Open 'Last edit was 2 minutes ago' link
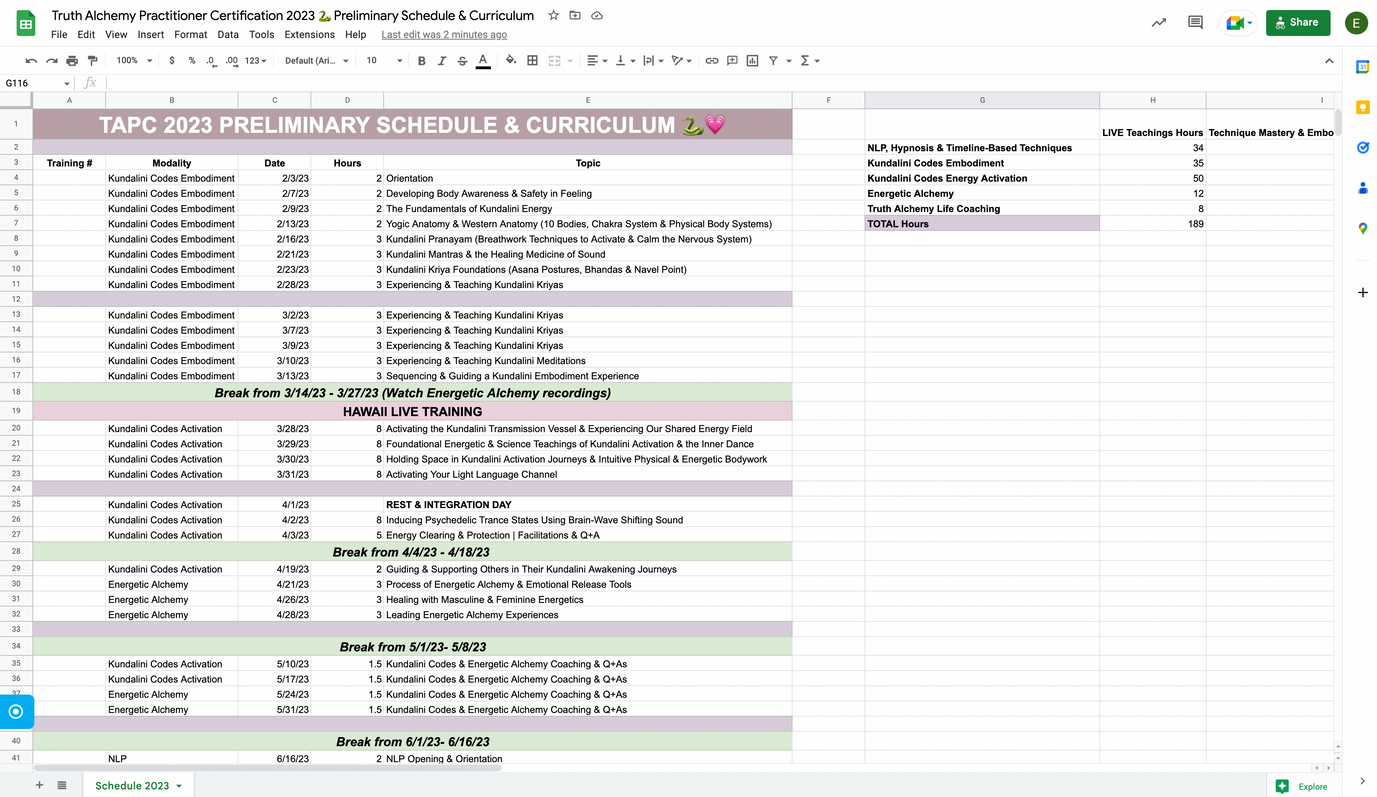This screenshot has width=1377, height=797. tap(444, 34)
